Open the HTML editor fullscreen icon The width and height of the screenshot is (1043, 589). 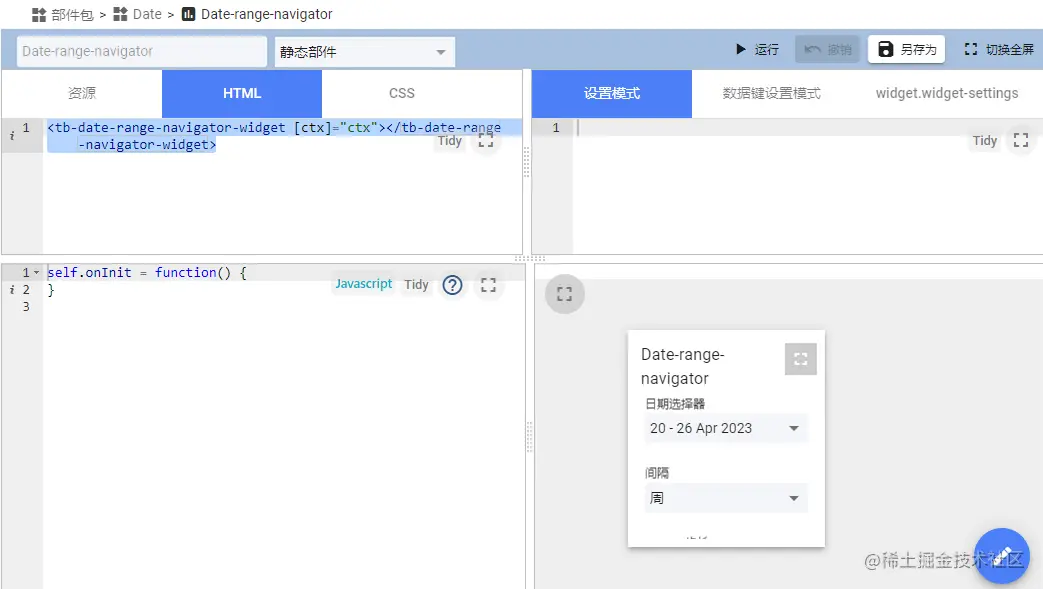(488, 141)
